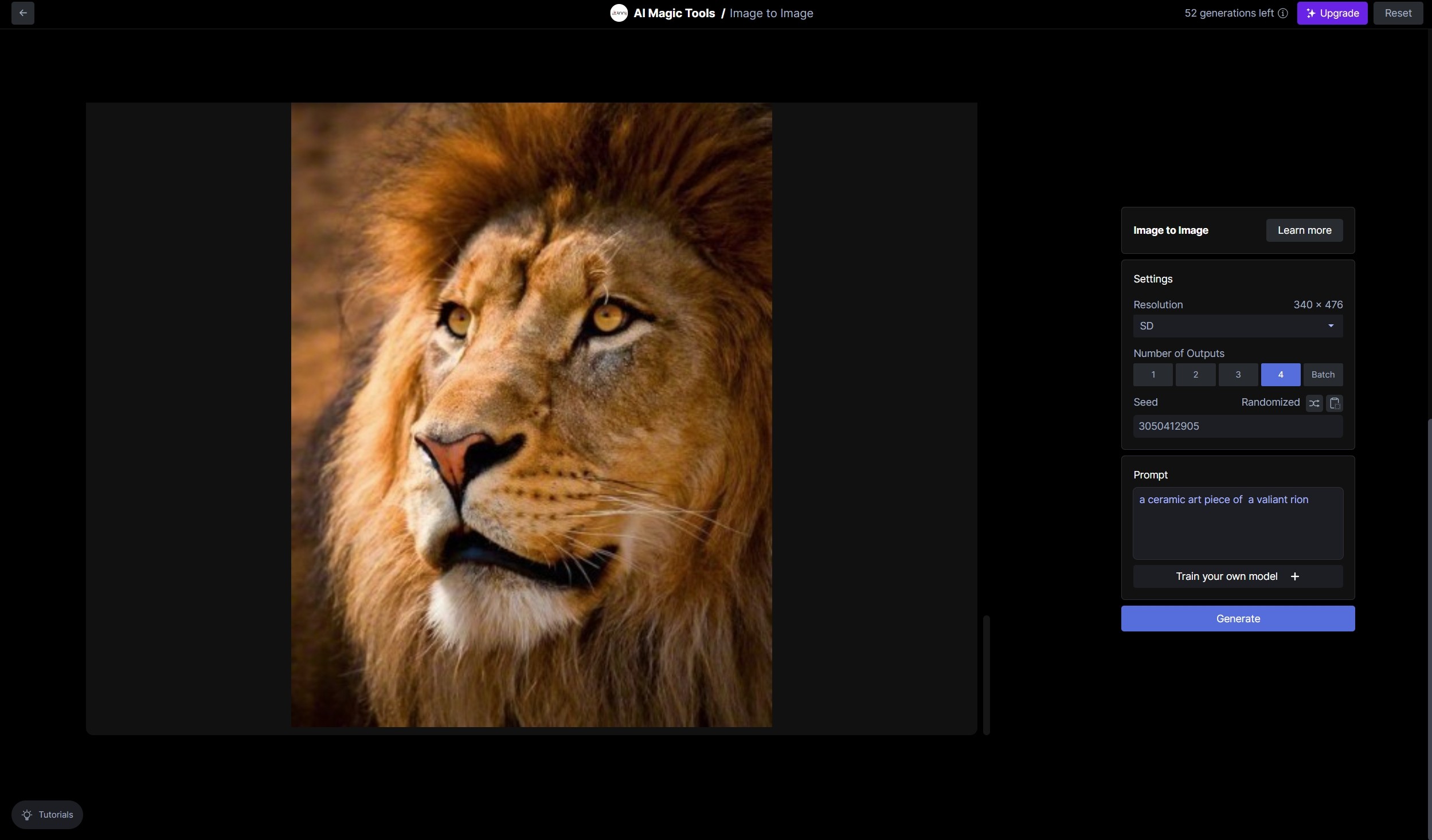Click the Learn more button
Screen dimensions: 1432x840
coord(1304,230)
